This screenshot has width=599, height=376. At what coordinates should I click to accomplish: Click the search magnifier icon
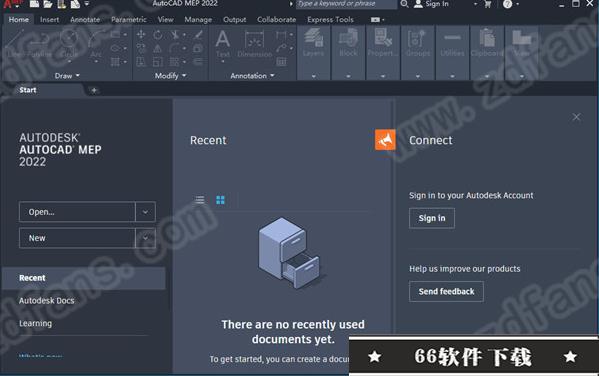click(405, 4)
